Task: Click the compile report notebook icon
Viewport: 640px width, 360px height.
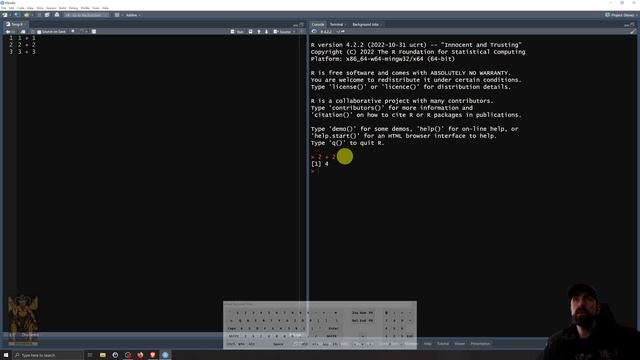Action: coord(94,31)
